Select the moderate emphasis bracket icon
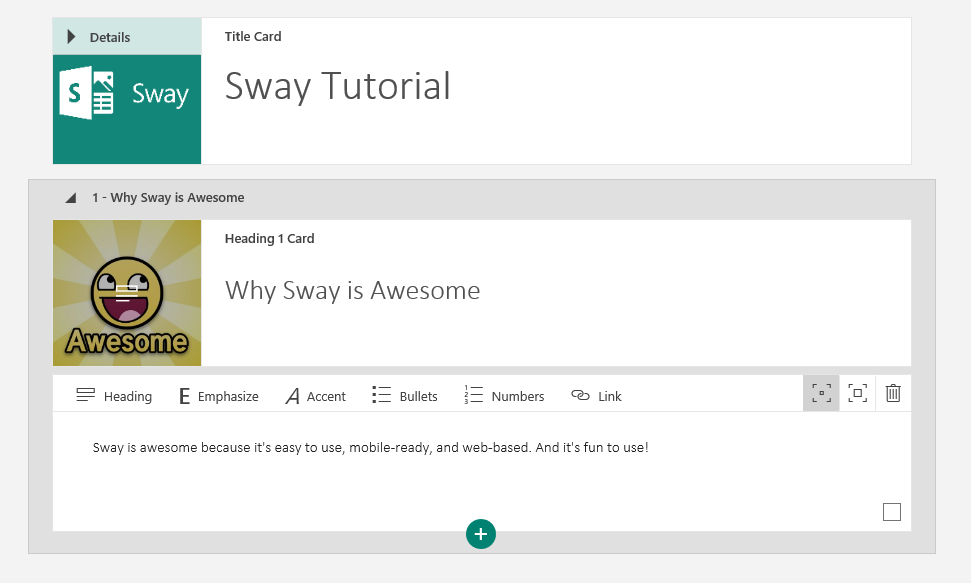Image resolution: width=971 pixels, height=583 pixels. (857, 394)
